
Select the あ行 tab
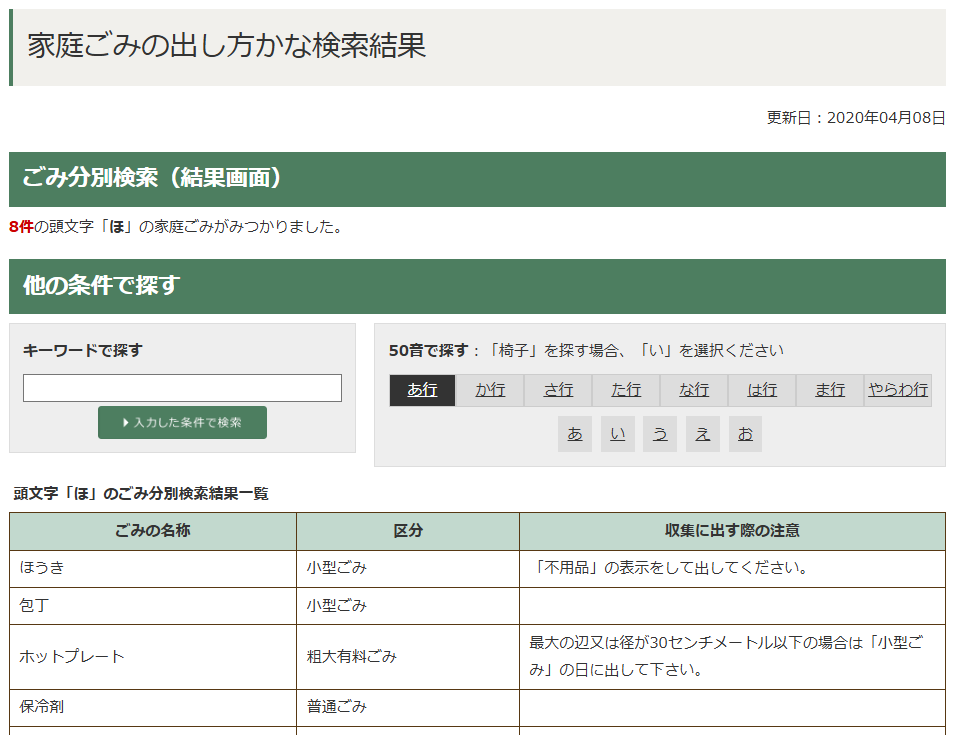[x=422, y=390]
